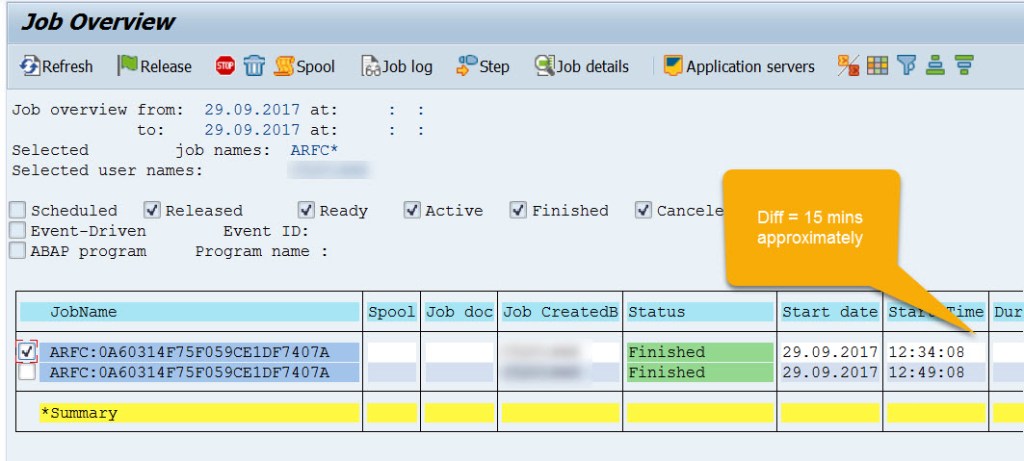Select the job row started at 12:49:08
The image size is (1024, 461).
pyautogui.click(x=27, y=372)
